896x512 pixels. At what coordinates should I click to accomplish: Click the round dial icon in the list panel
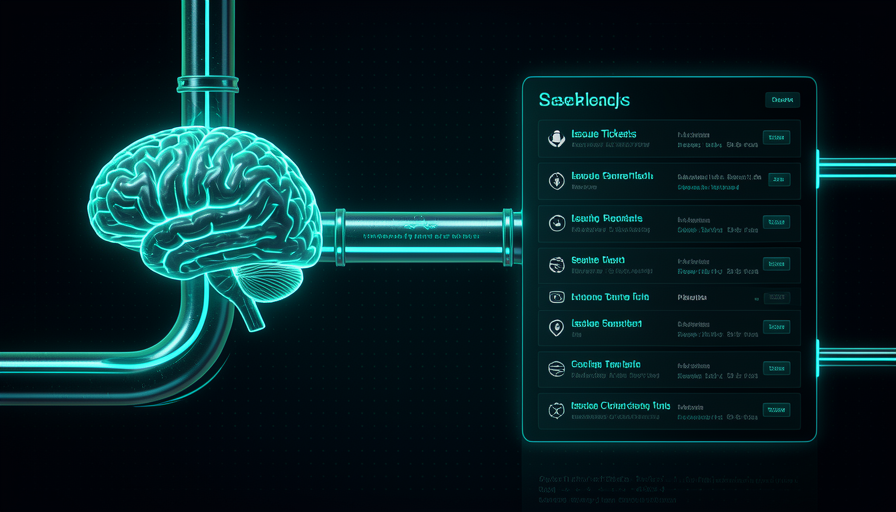[557, 223]
